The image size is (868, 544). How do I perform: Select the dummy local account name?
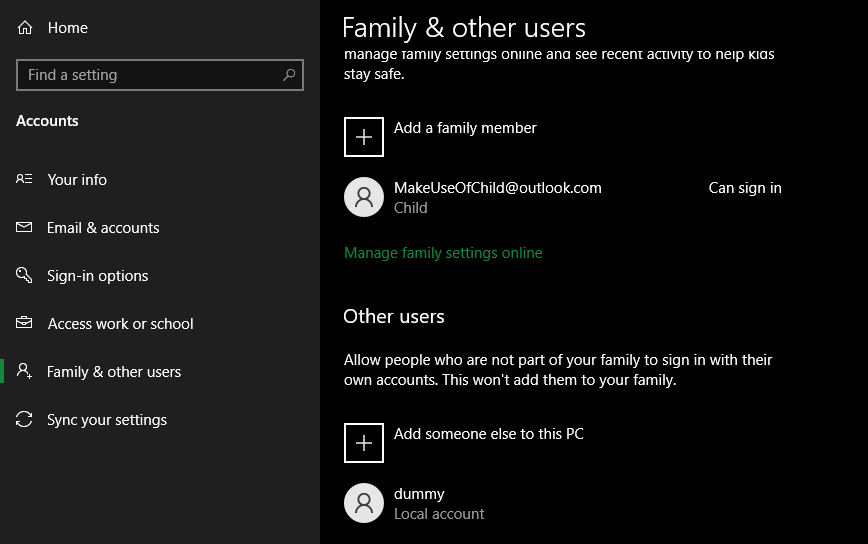coord(419,494)
